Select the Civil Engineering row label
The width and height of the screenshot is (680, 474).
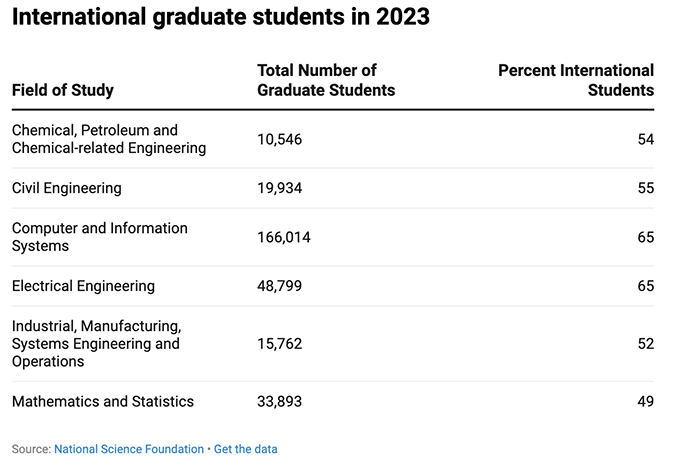click(66, 188)
